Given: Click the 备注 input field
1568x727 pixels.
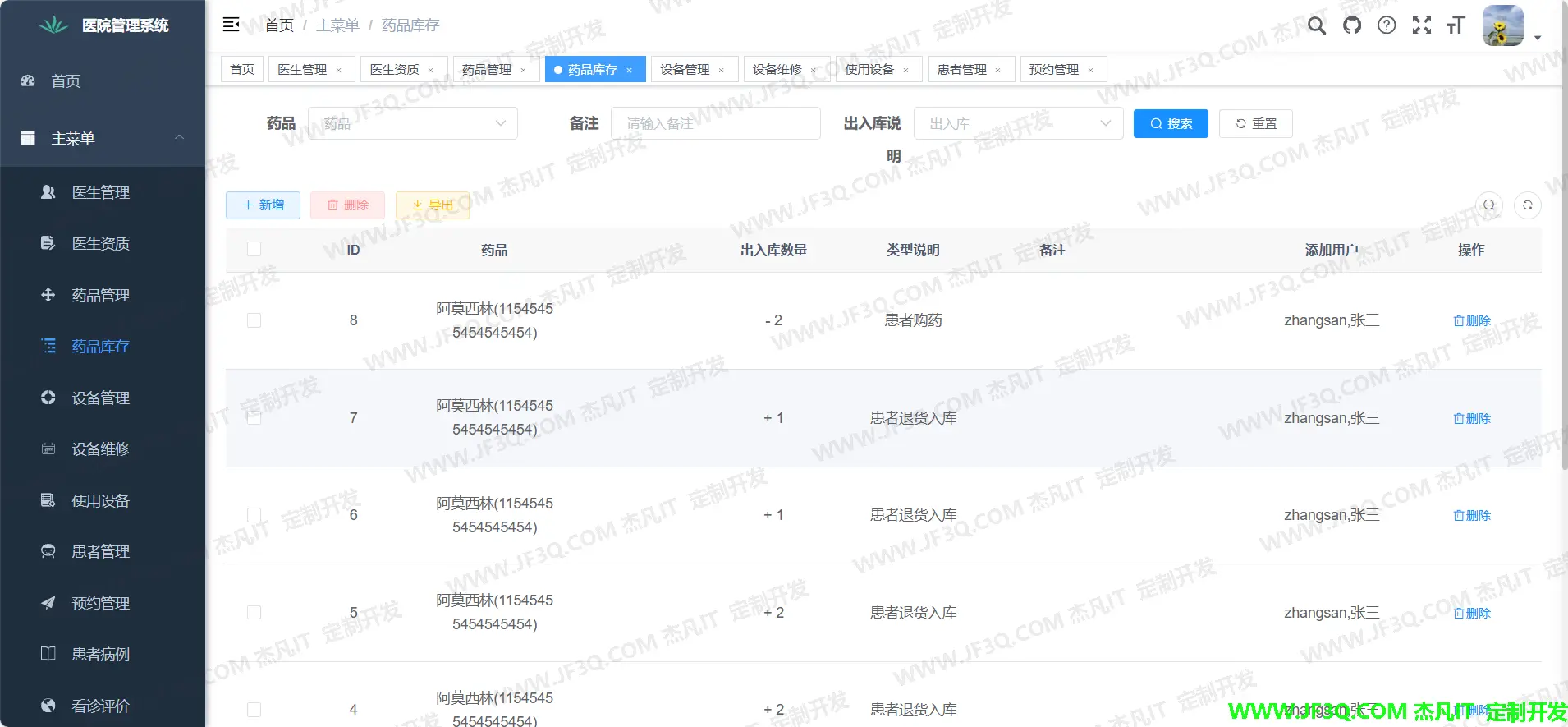Looking at the screenshot, I should (x=715, y=123).
